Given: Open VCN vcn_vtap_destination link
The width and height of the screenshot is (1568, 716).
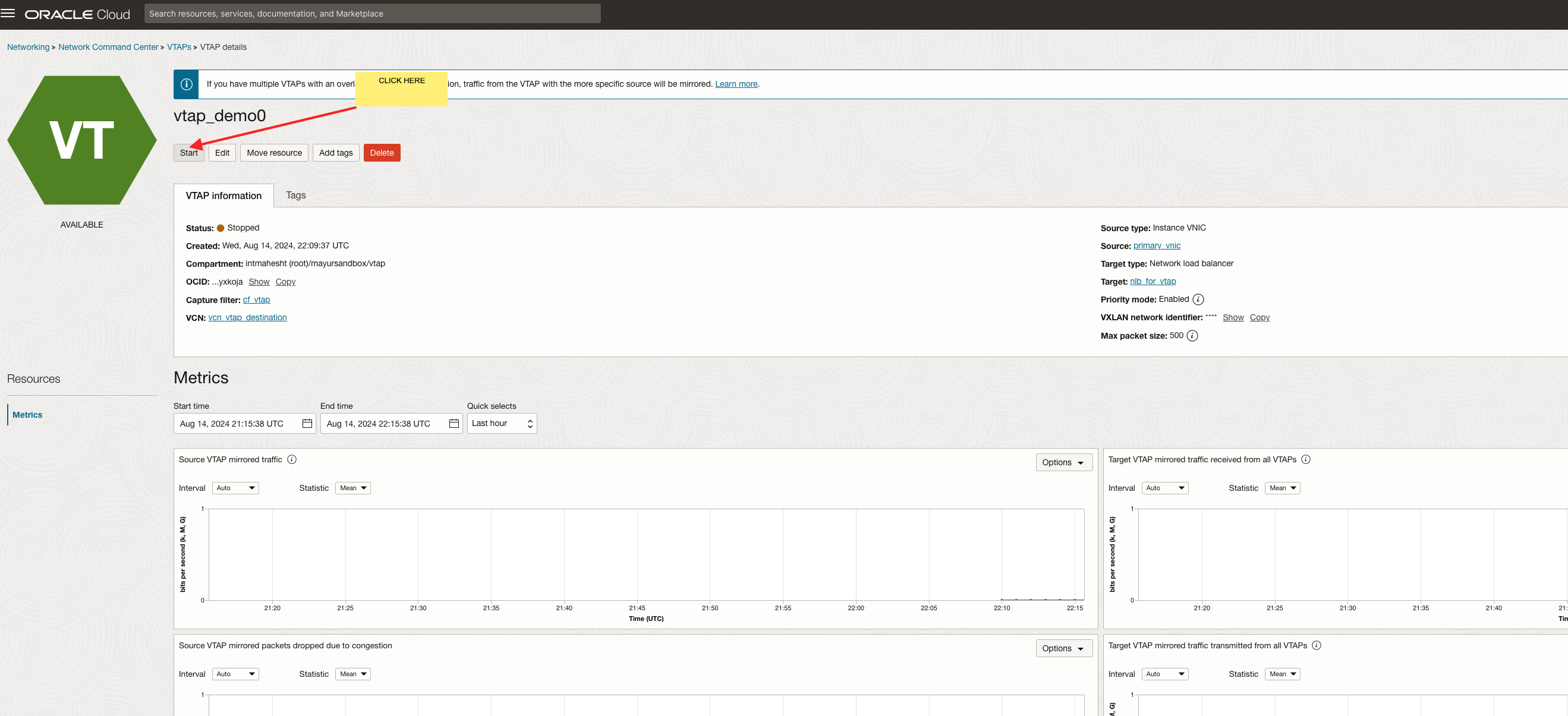Looking at the screenshot, I should pos(247,317).
